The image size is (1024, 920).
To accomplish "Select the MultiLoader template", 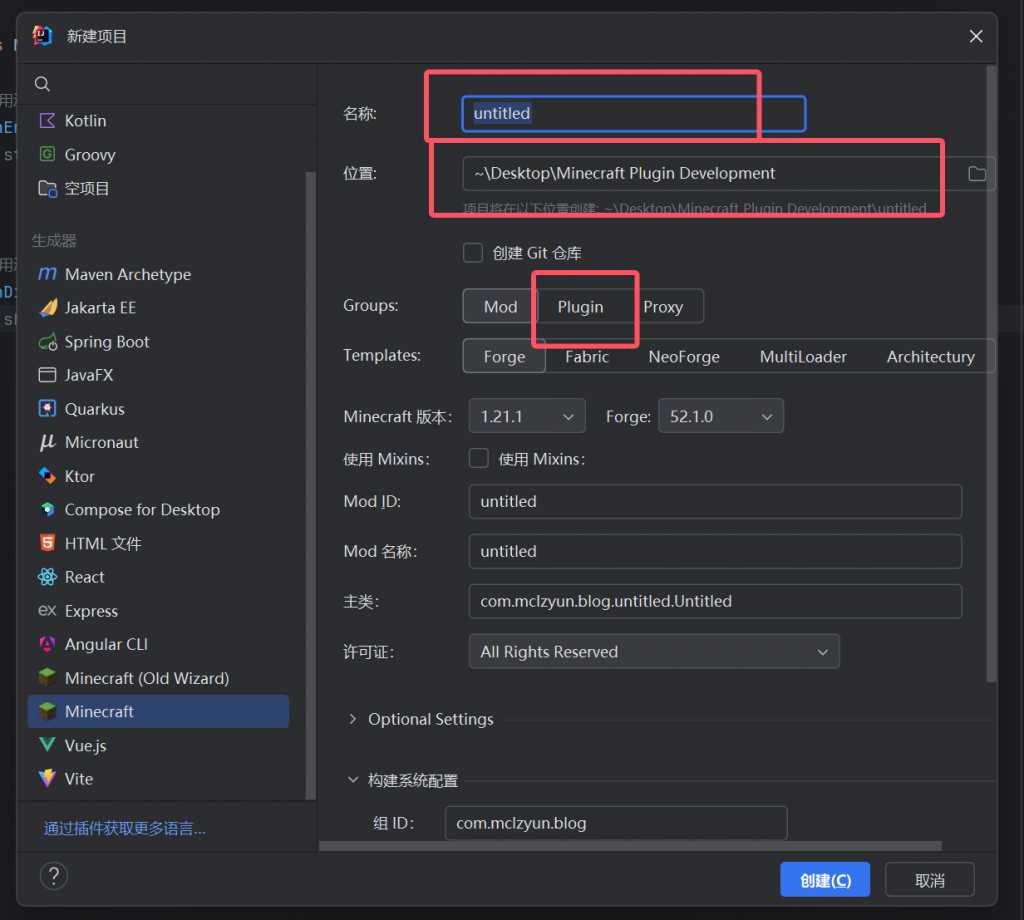I will [803, 357].
